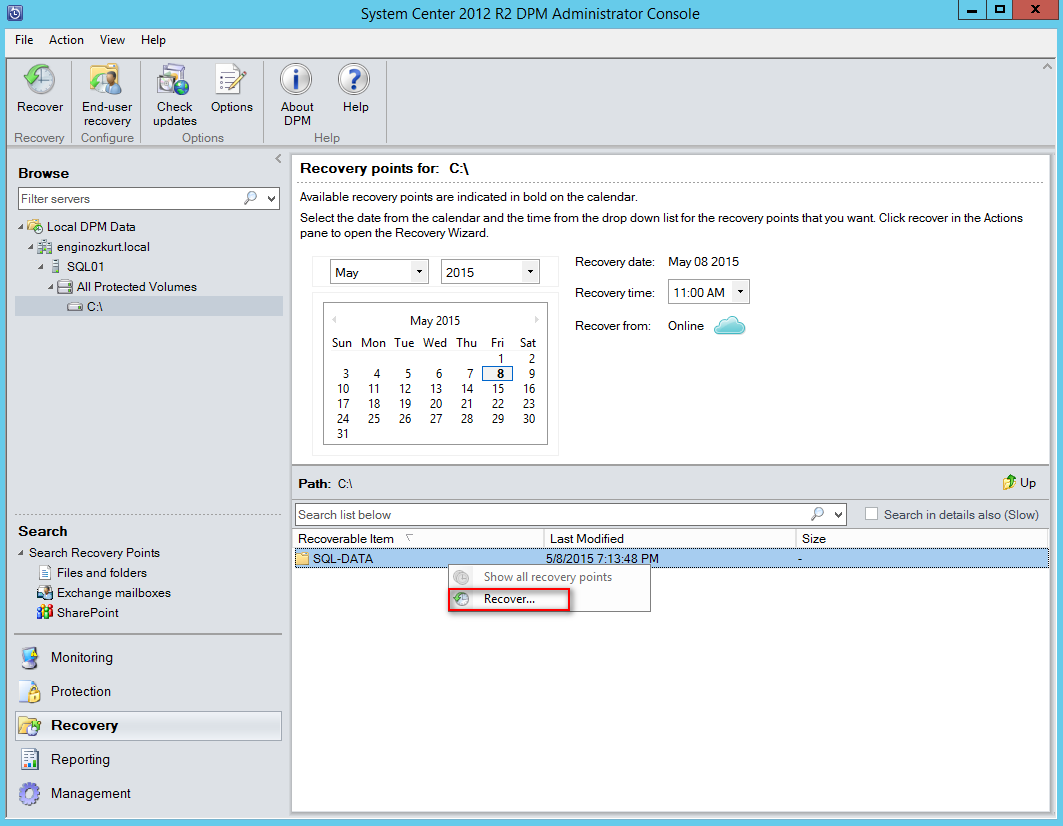This screenshot has width=1063, height=826.
Task: Open the Help ribbon icon
Action: pyautogui.click(x=354, y=79)
